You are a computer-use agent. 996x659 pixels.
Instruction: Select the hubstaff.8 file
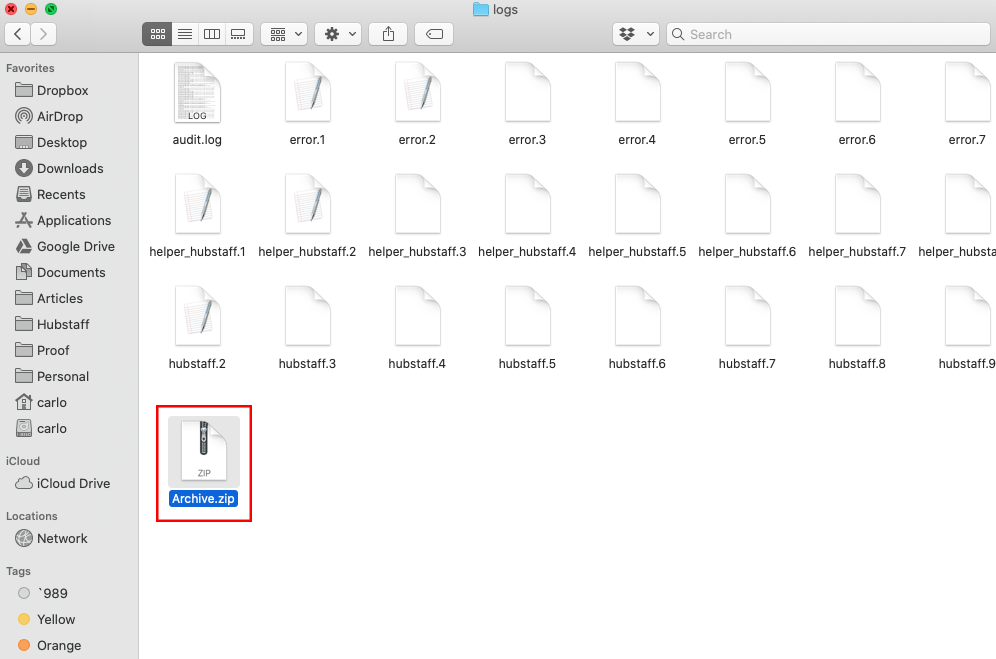pos(857,329)
